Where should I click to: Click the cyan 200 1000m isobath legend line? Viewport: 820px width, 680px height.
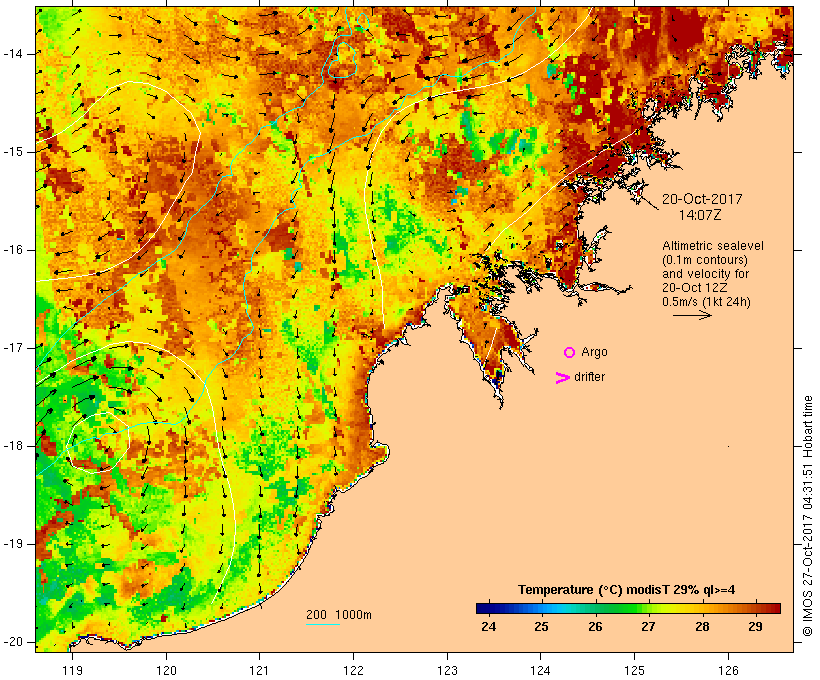323,624
